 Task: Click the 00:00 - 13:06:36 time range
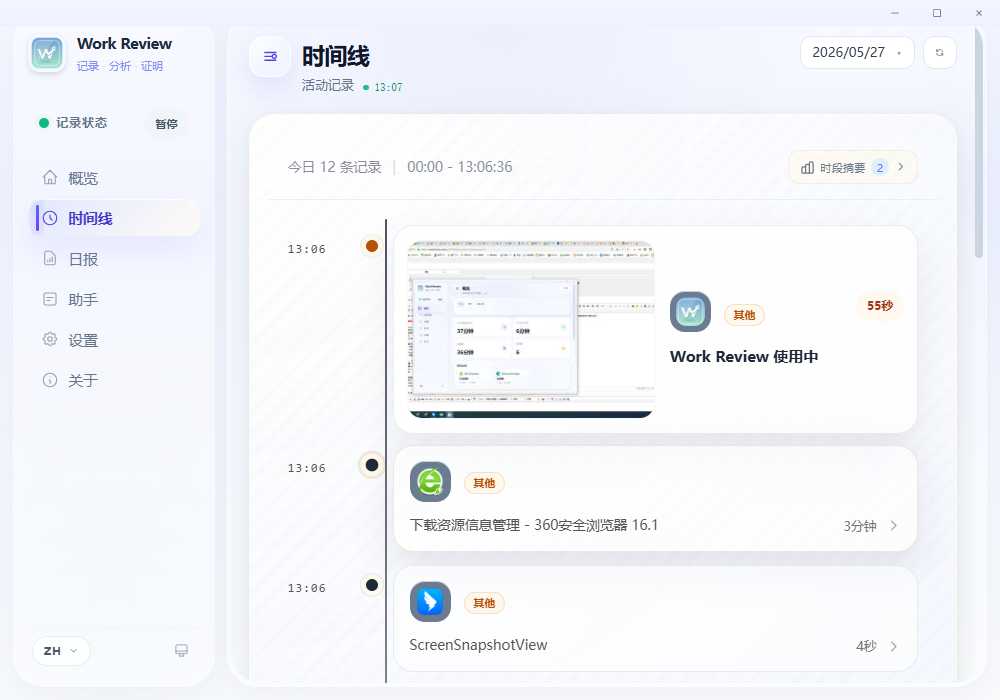460,167
